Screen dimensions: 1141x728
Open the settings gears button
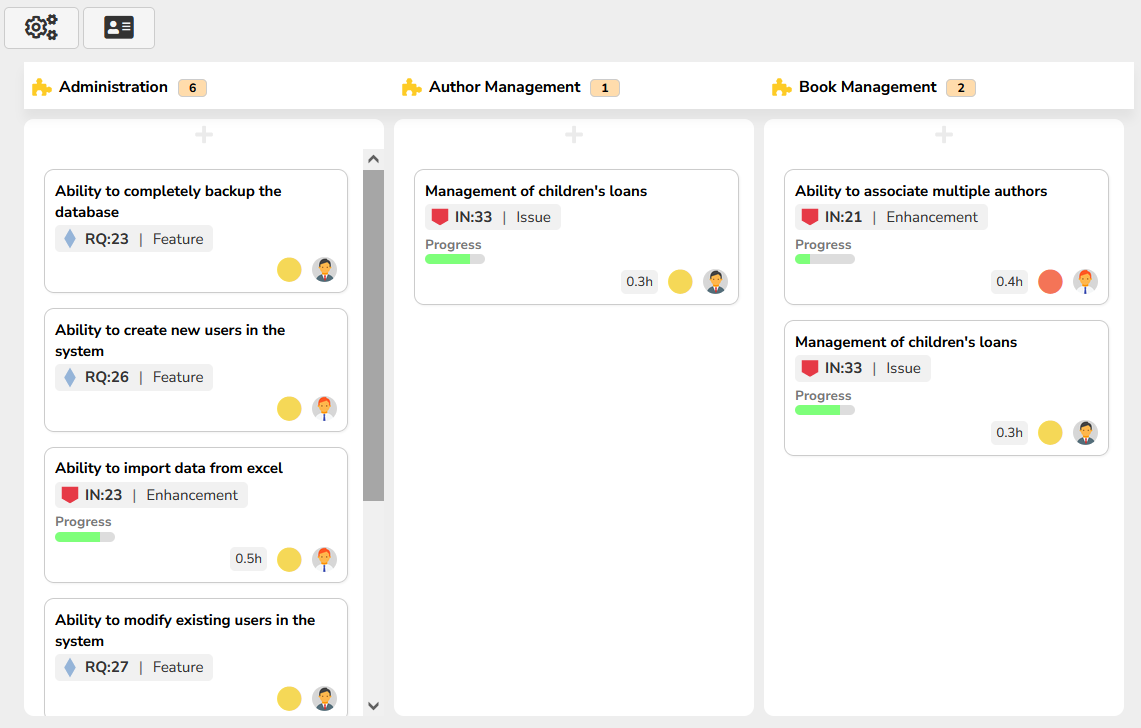[x=41, y=28]
